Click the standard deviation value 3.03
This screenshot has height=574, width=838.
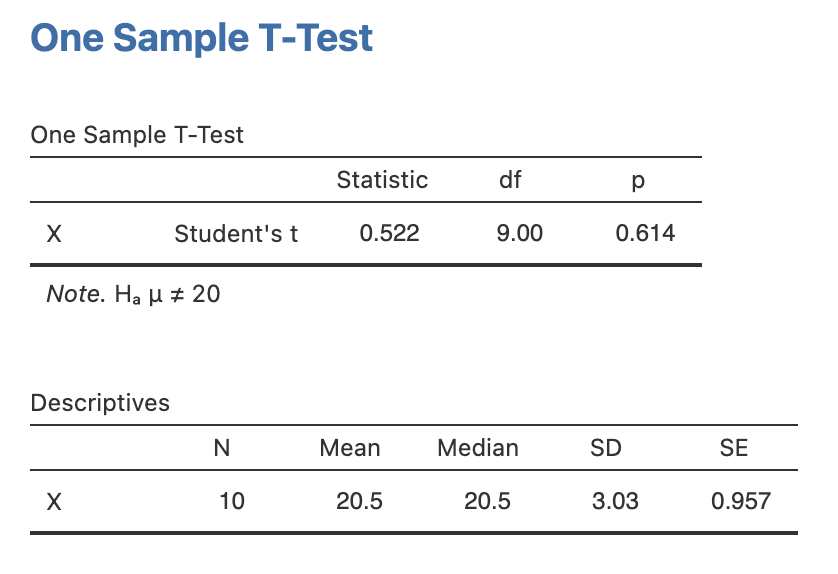pos(615,501)
